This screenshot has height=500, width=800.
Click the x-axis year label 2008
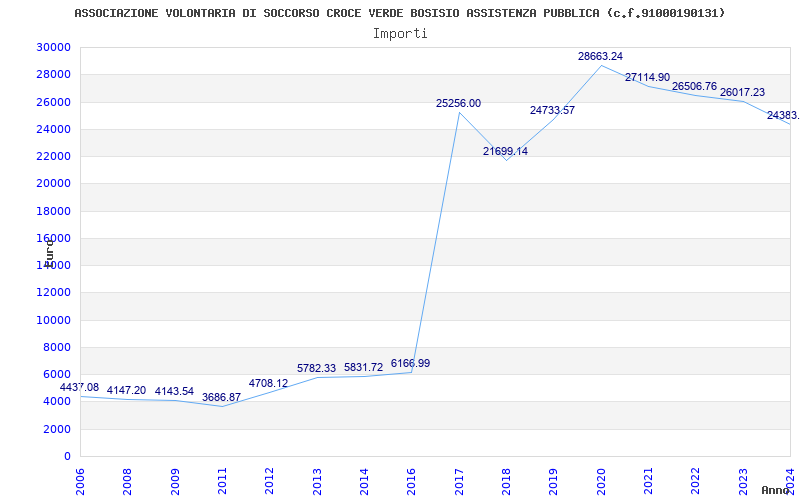127,481
